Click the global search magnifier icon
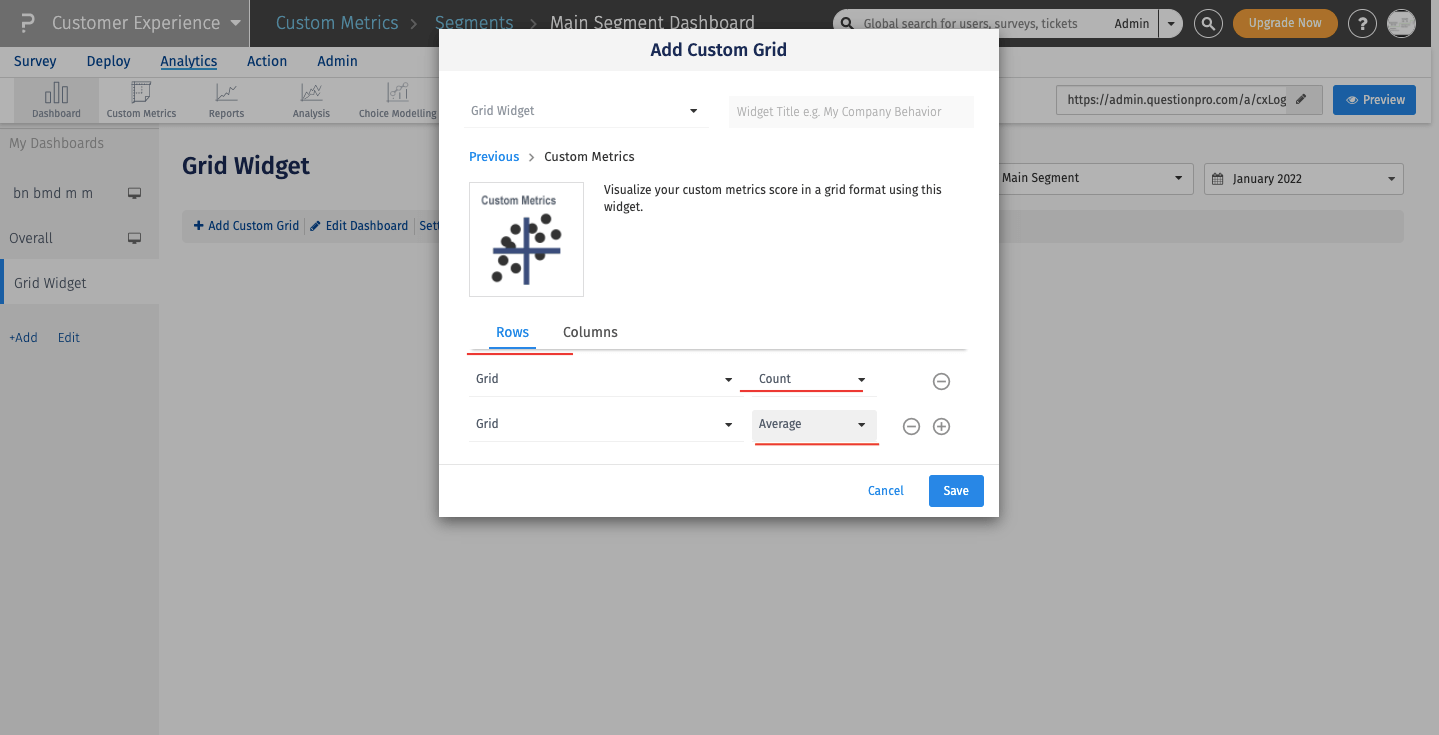Screen dimensions: 1439x735 pos(1207,22)
